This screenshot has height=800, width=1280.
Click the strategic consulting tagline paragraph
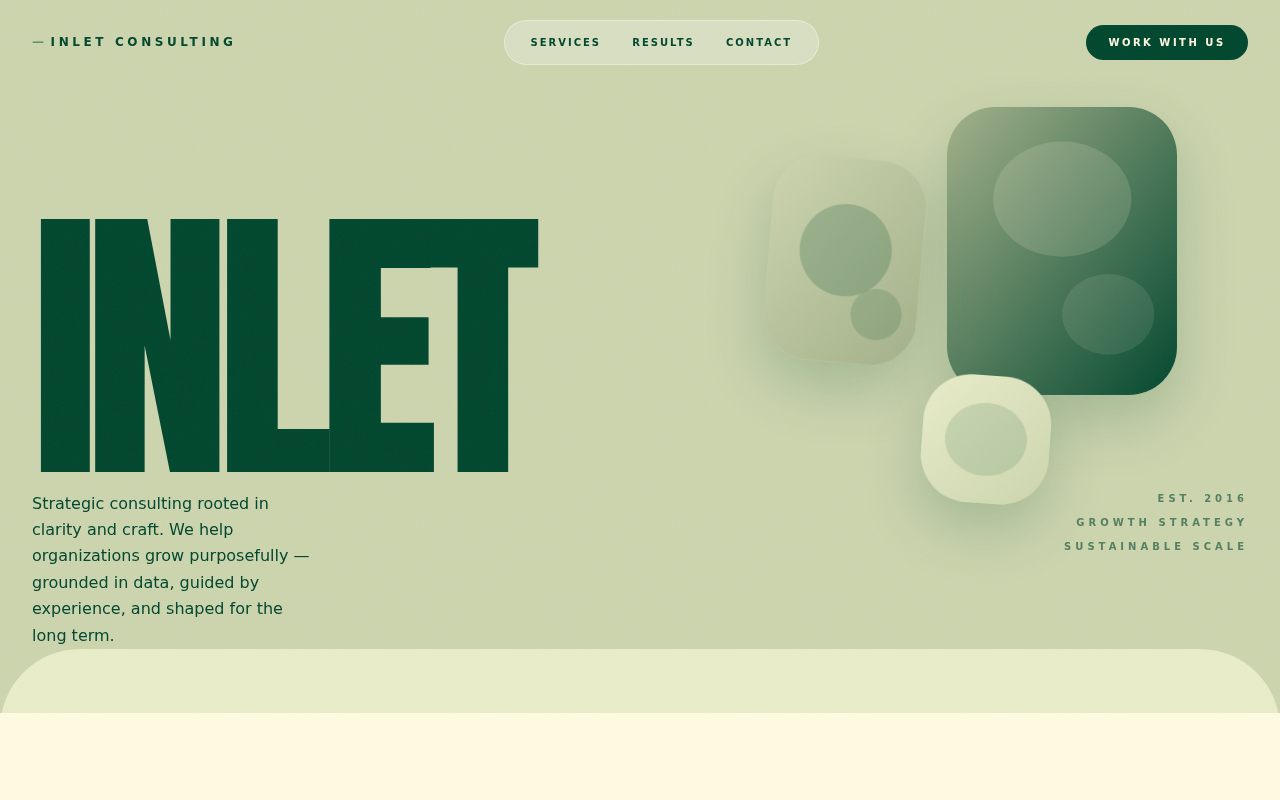pyautogui.click(x=171, y=569)
